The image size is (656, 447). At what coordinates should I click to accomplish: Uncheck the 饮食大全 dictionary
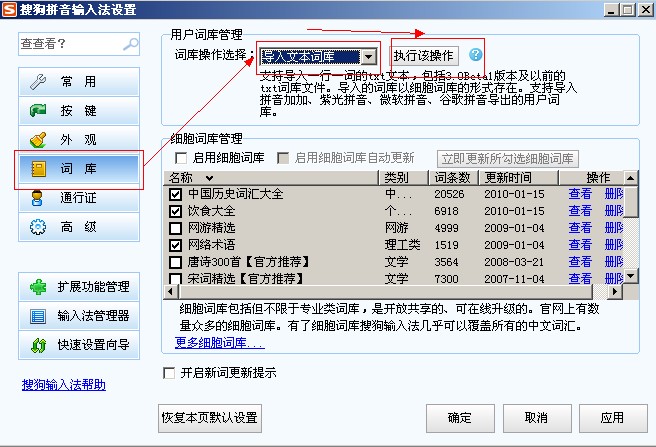point(175,211)
